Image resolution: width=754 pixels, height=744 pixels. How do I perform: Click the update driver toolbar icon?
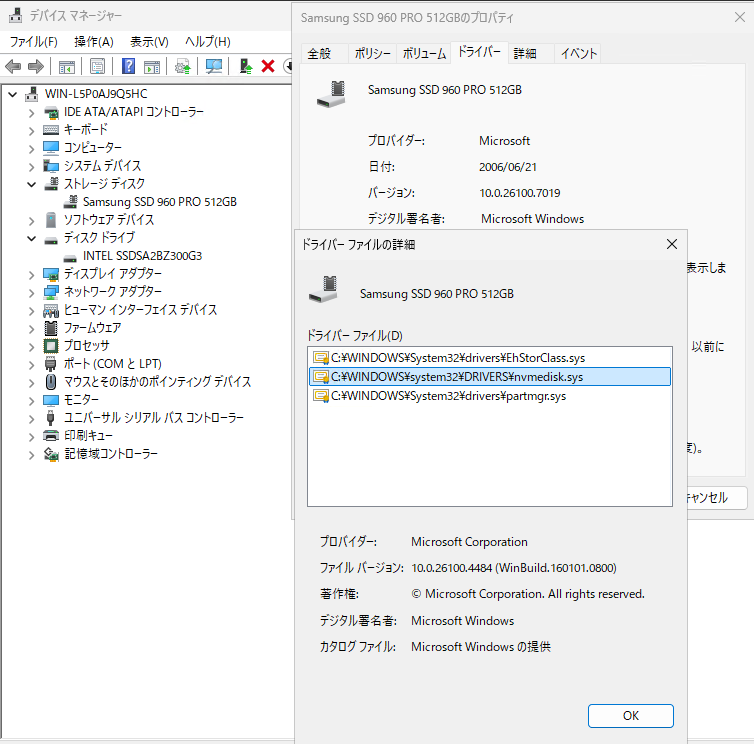182,66
